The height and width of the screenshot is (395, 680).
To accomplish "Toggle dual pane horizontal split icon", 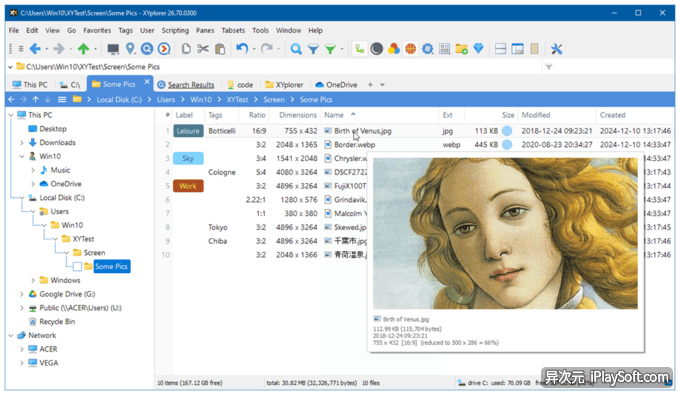I will point(500,49).
